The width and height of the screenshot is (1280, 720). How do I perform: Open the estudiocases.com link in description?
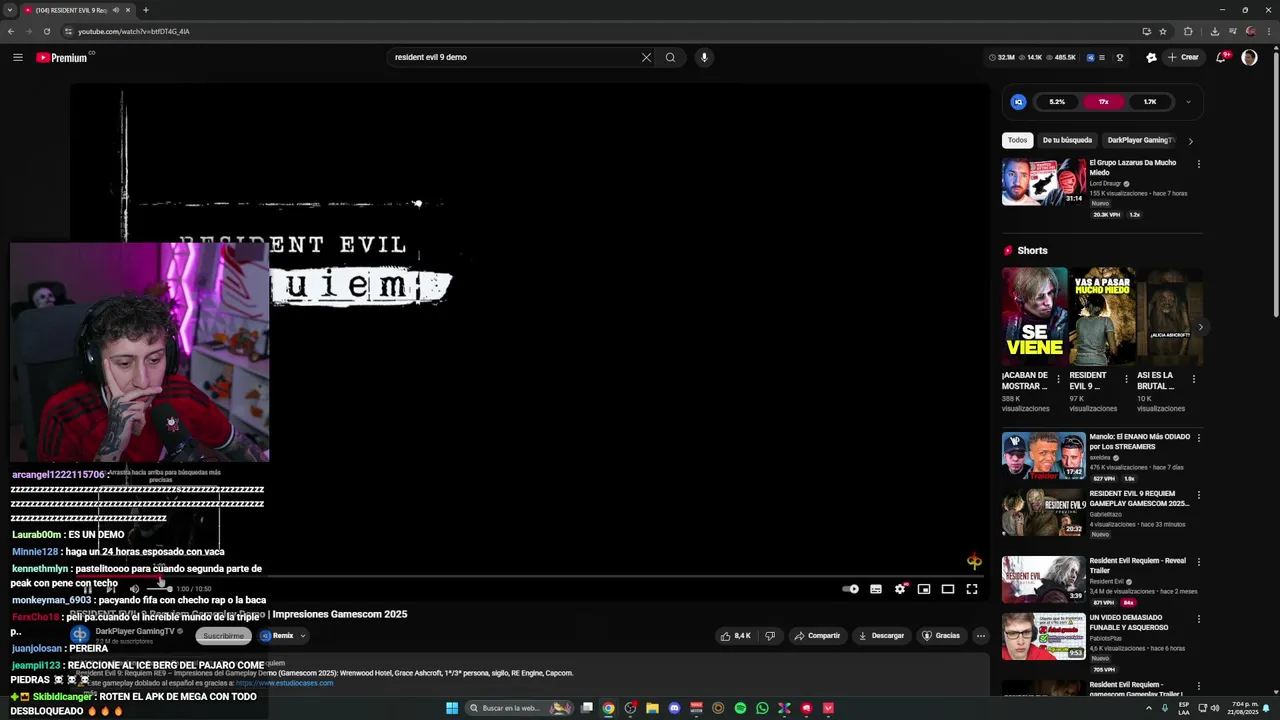[x=284, y=683]
